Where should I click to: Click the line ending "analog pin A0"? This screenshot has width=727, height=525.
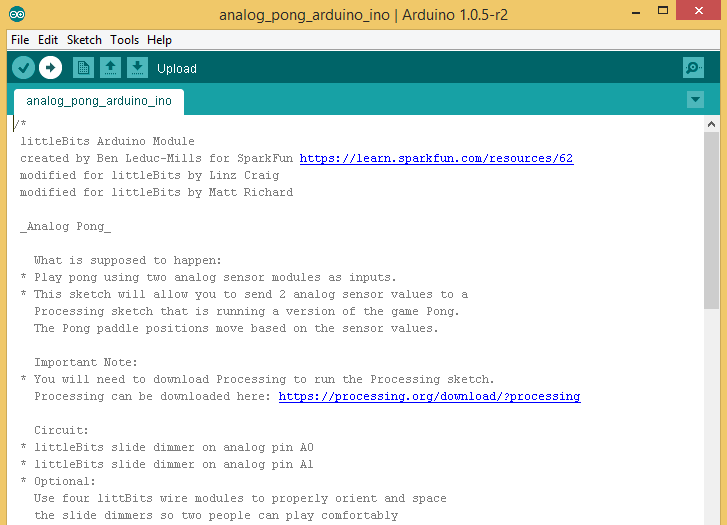pyautogui.click(x=167, y=447)
